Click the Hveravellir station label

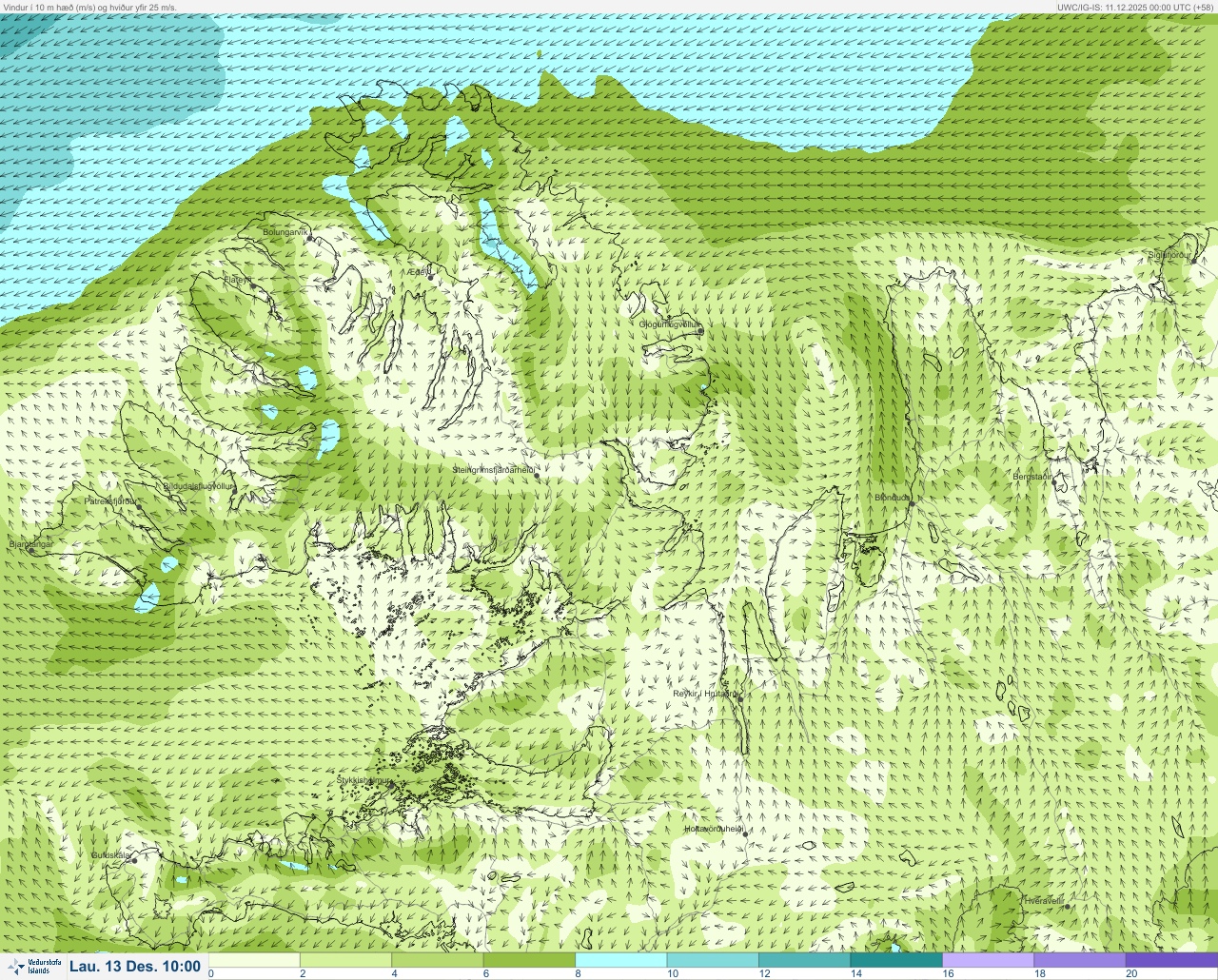pos(1043,900)
